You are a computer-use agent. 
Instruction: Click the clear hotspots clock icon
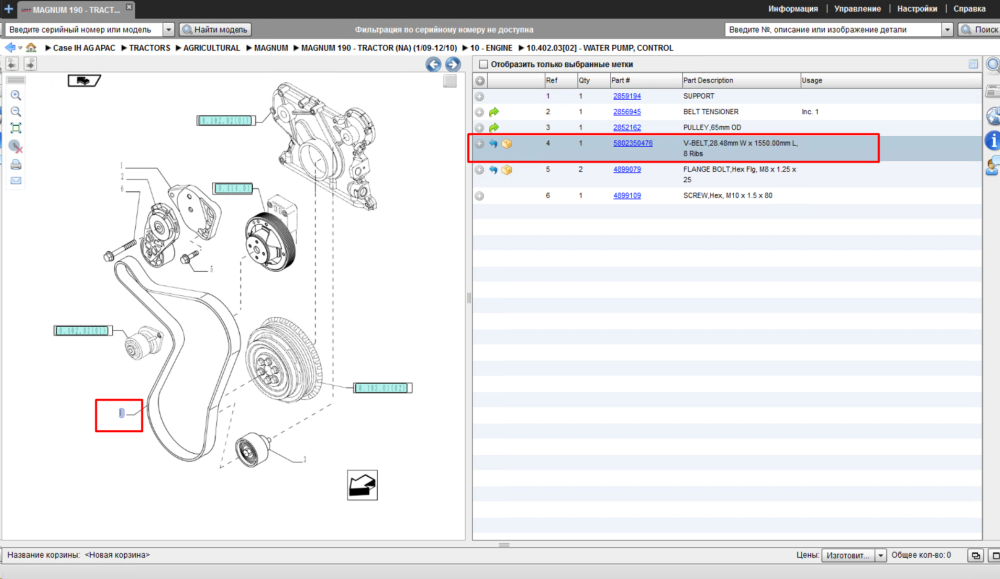[16, 147]
